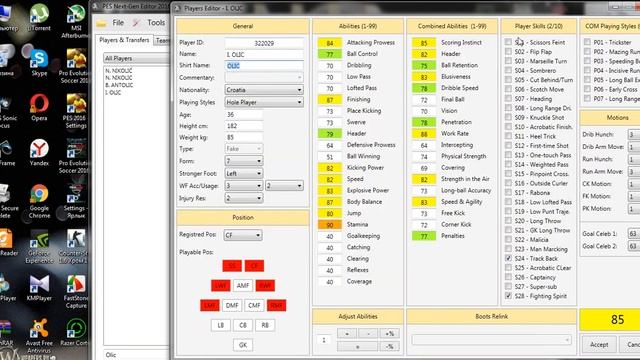Toggle the SS playable position

(232, 266)
